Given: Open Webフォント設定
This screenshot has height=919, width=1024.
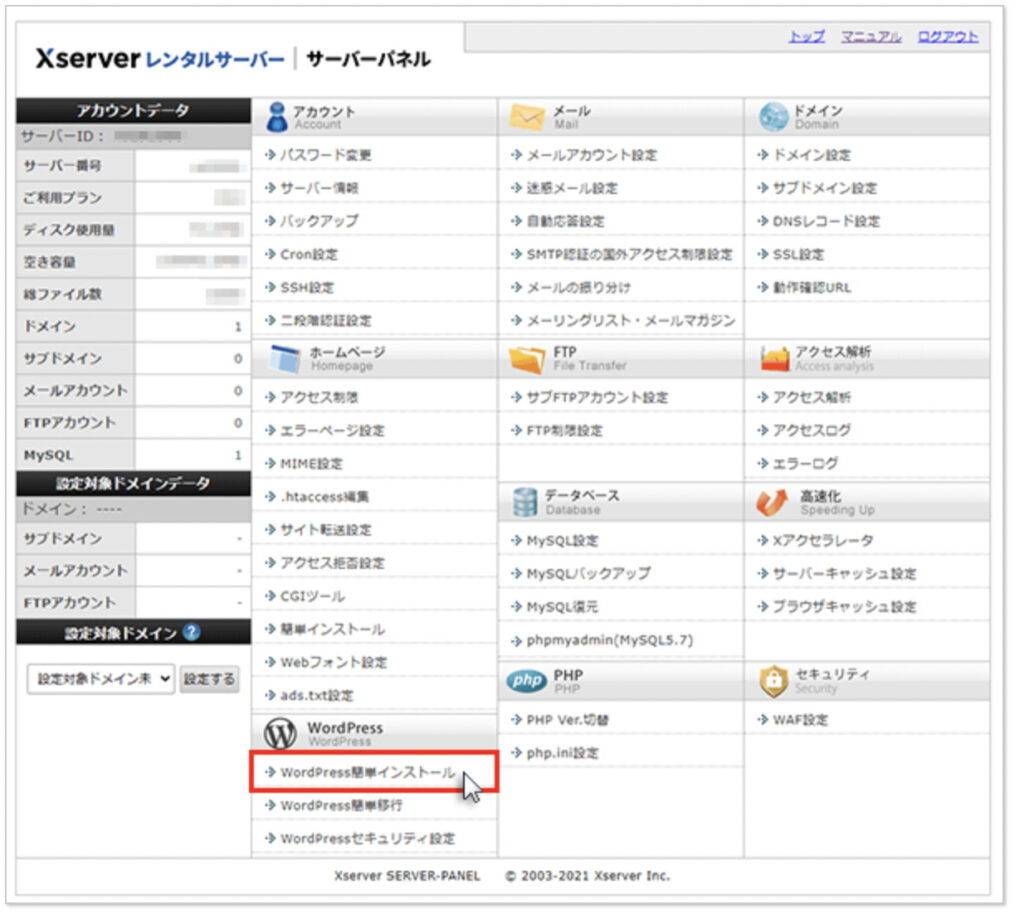Looking at the screenshot, I should [333, 662].
